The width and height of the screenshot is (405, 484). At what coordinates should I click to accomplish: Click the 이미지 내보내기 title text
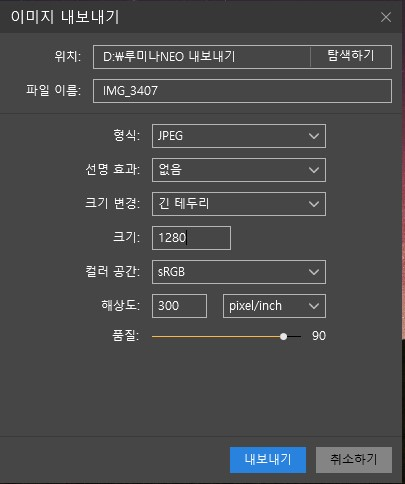(65, 17)
